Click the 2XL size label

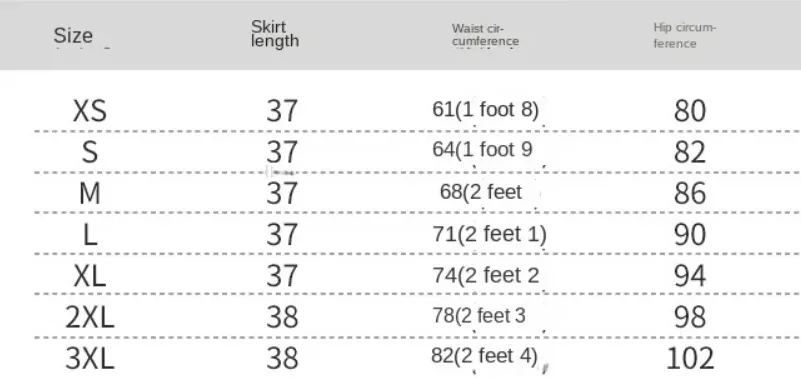tap(90, 318)
